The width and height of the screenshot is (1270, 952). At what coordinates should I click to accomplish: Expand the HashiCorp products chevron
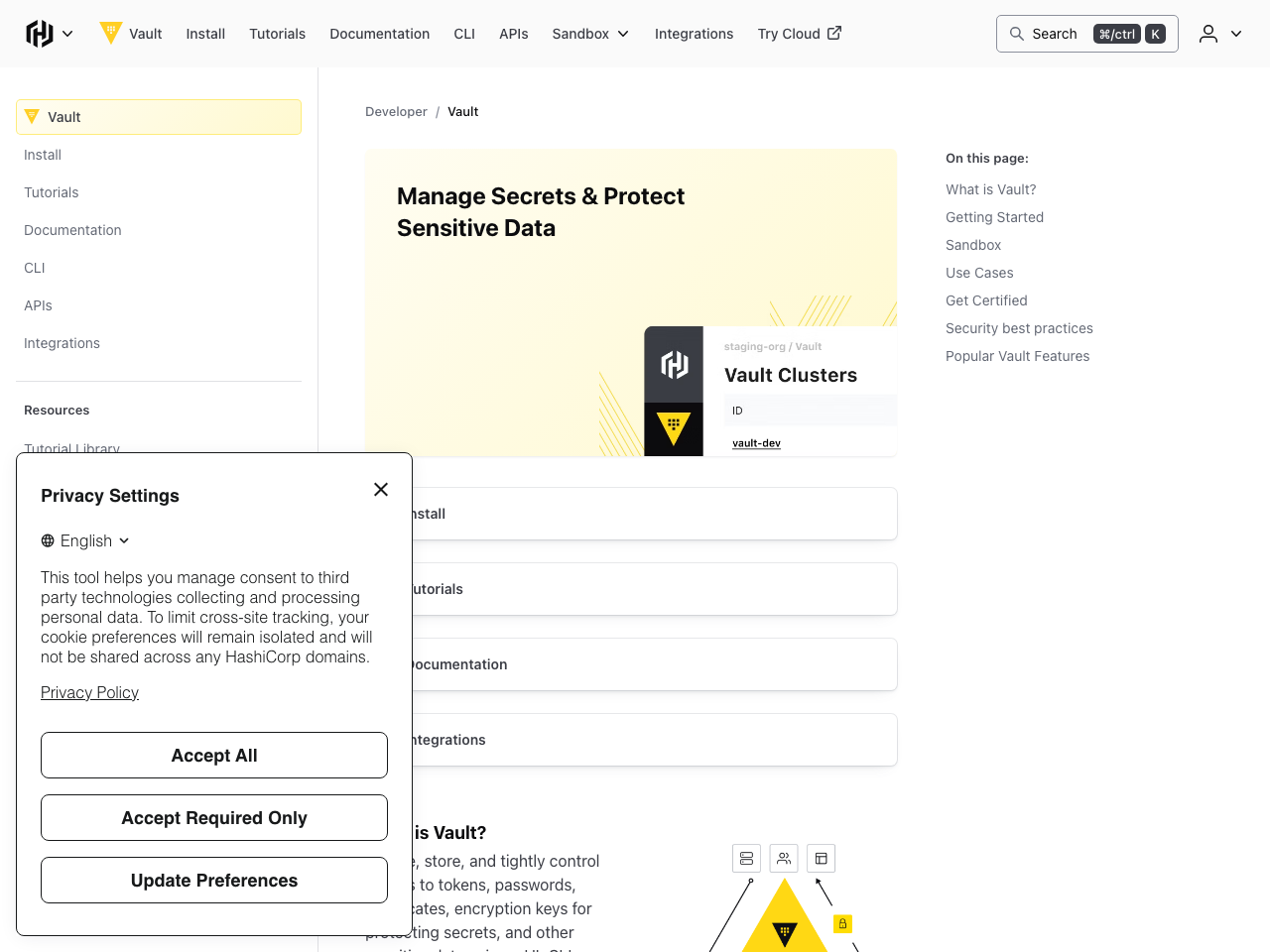67,34
